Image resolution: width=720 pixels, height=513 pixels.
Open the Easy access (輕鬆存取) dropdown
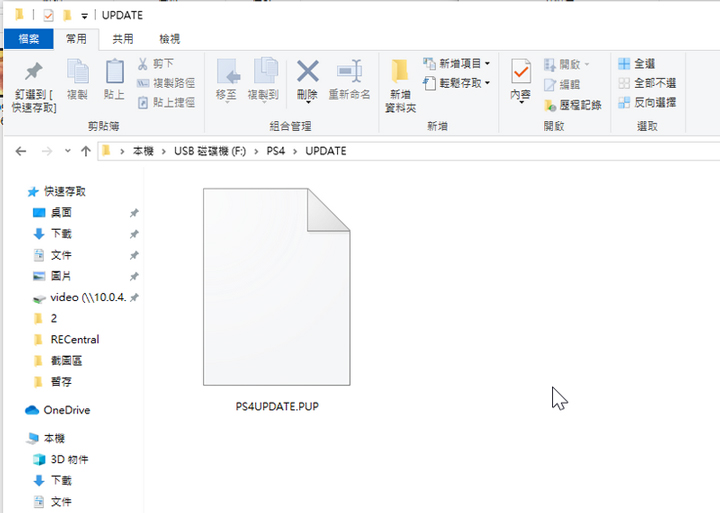(x=456, y=83)
